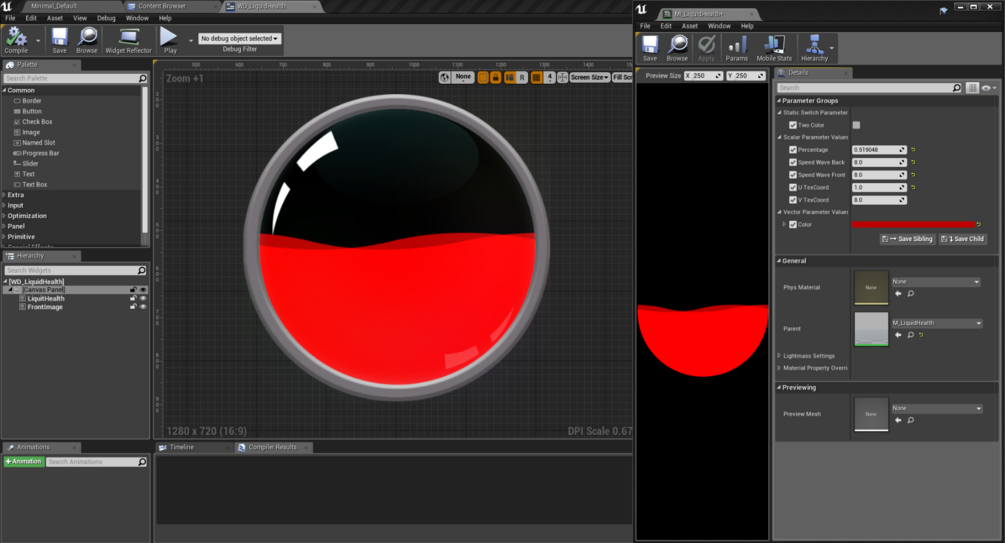Browse to the widget asset in Content Browser
1005x543 pixels.
tap(87, 40)
